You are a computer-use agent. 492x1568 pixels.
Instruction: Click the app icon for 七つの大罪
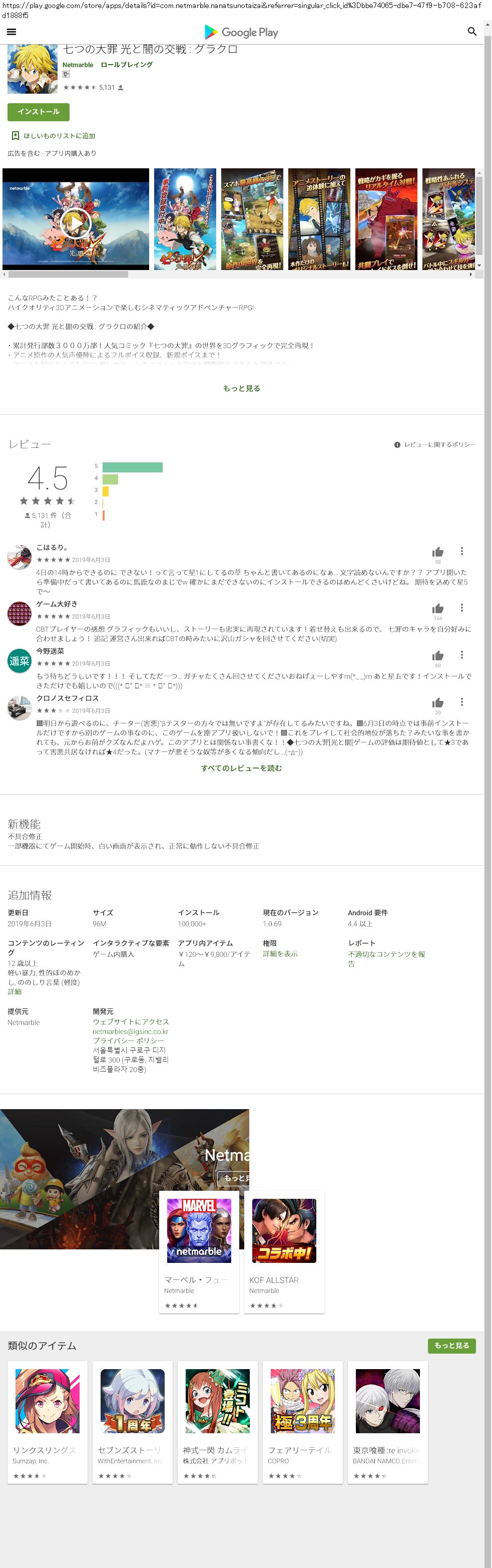(32, 69)
